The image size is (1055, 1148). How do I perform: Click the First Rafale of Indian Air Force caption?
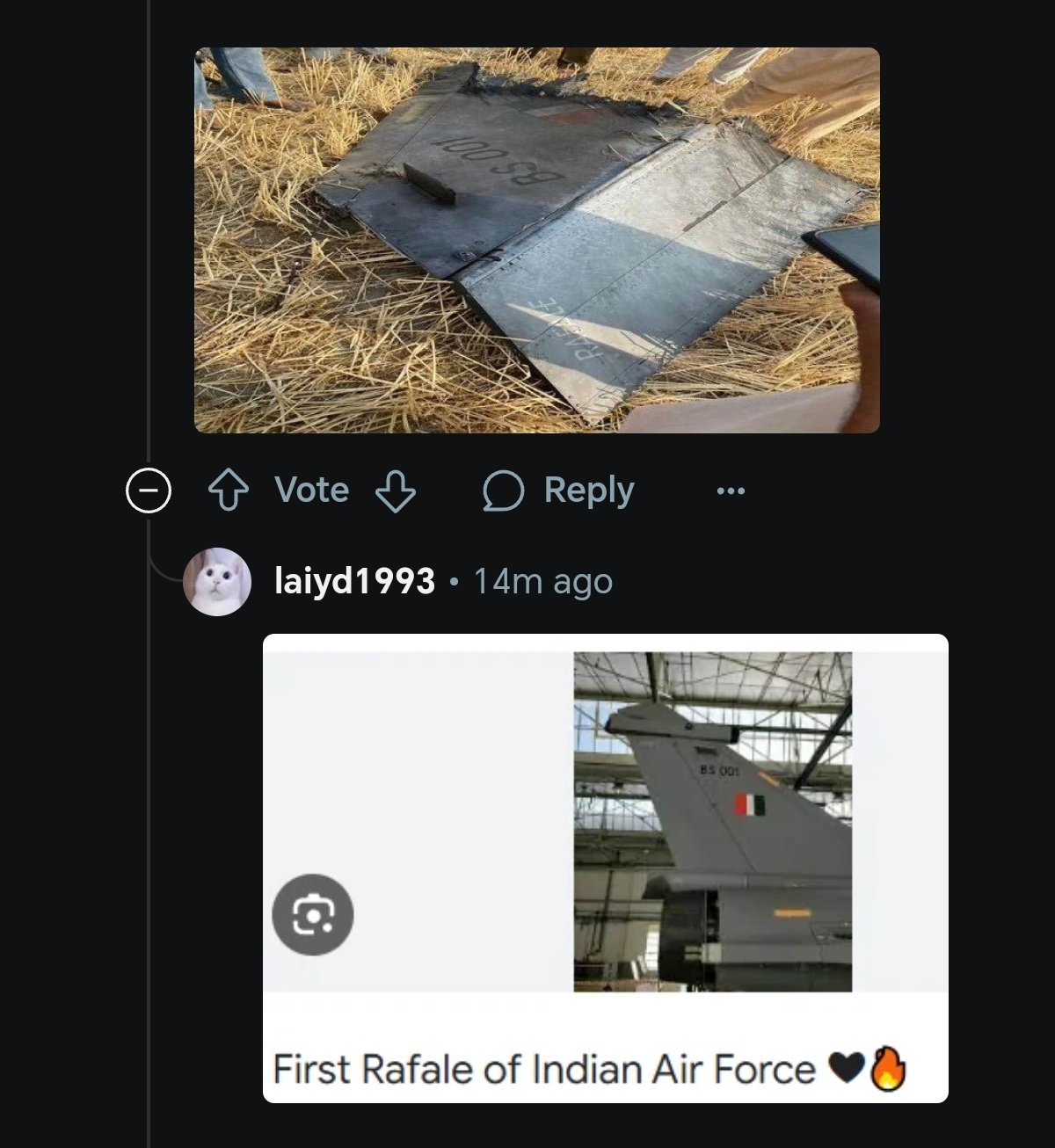(544, 1069)
